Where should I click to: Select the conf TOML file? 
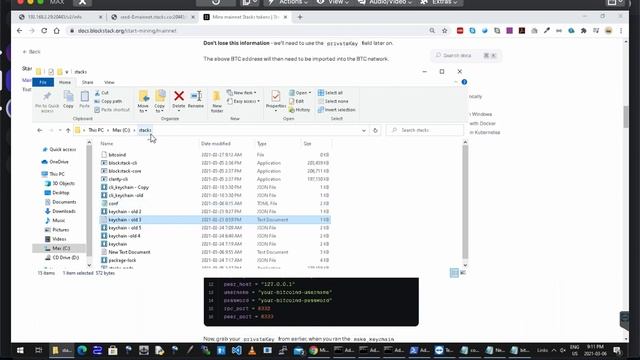pyautogui.click(x=215, y=203)
